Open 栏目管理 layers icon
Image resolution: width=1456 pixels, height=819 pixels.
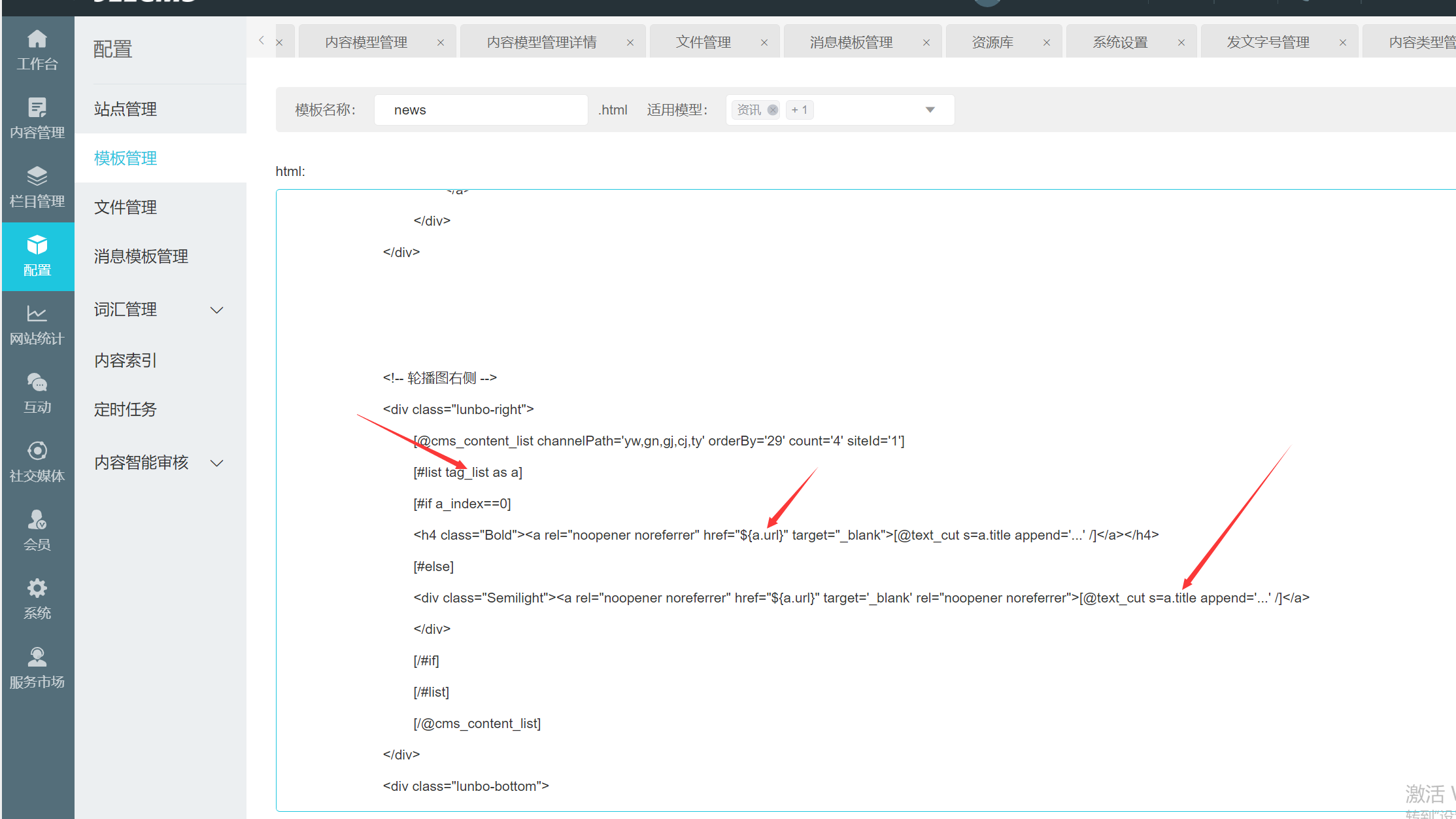pyautogui.click(x=37, y=177)
